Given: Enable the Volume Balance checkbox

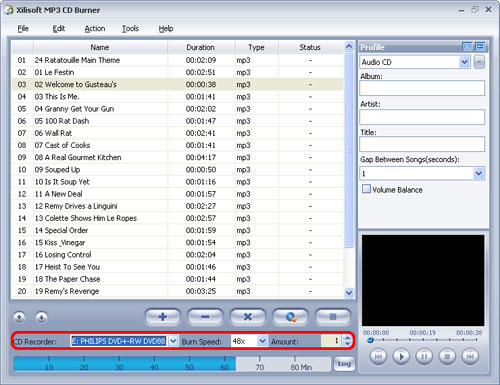Looking at the screenshot, I should [x=366, y=189].
